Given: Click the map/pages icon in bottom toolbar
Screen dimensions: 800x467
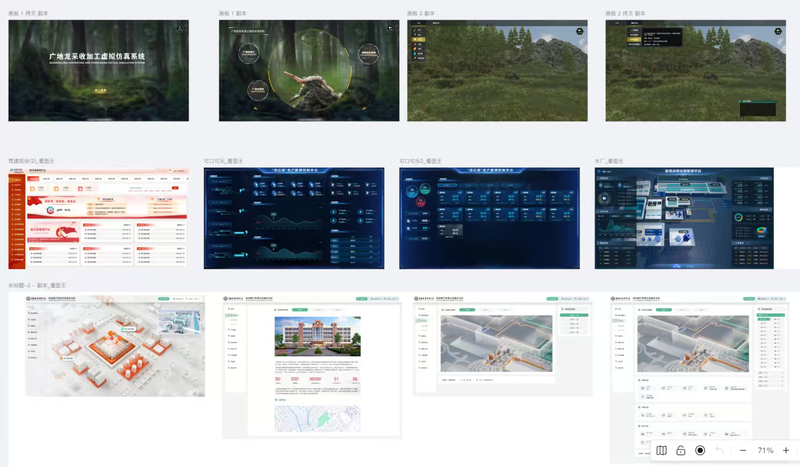Looking at the screenshot, I should point(661,451).
